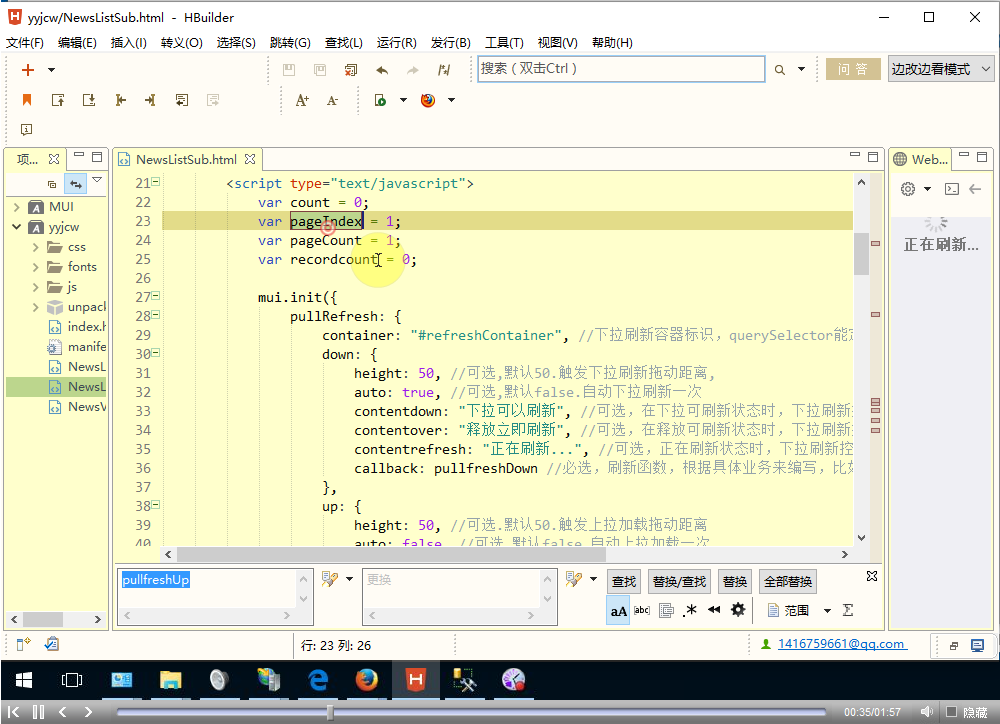Click the red plus New icon

coord(27,70)
